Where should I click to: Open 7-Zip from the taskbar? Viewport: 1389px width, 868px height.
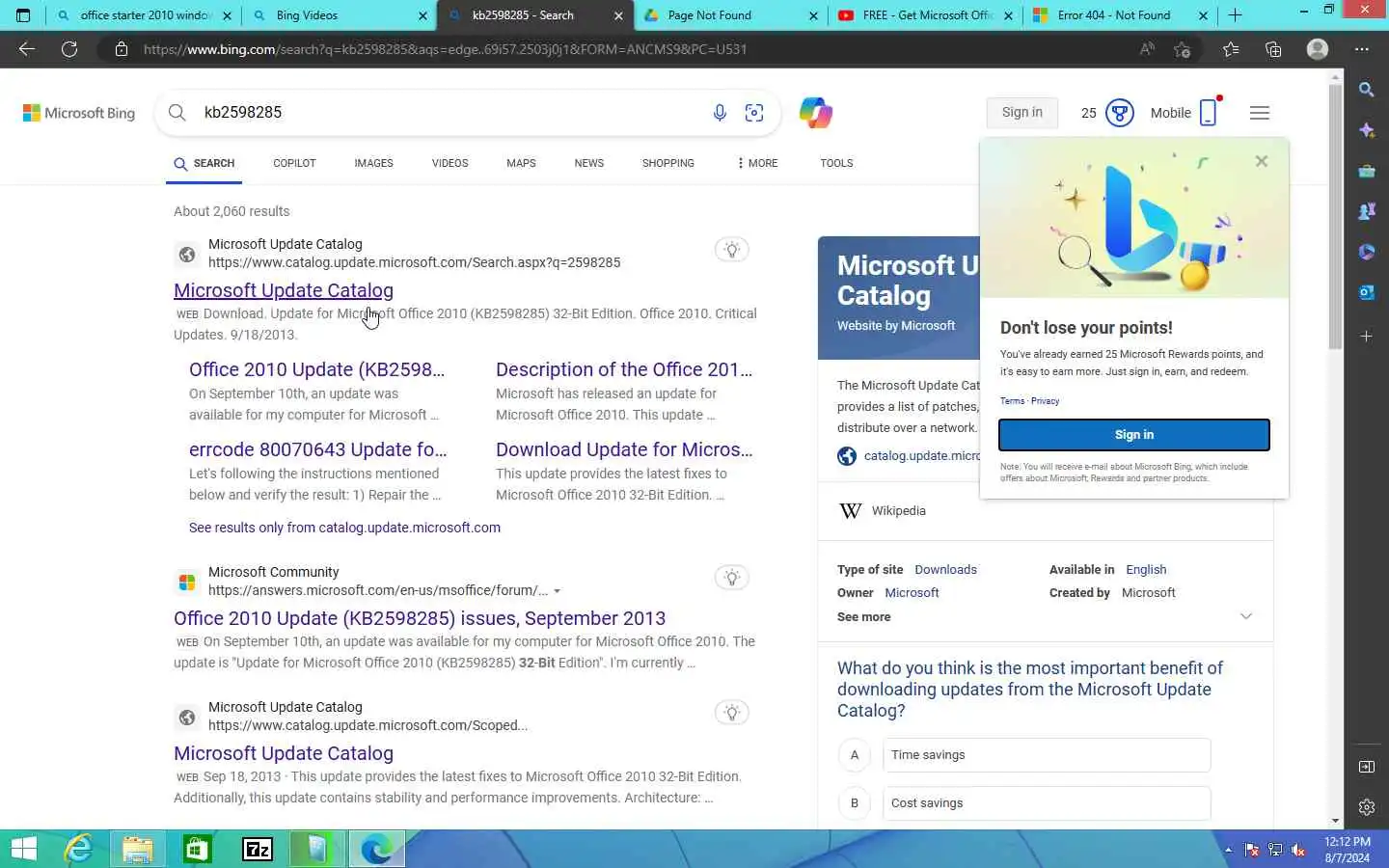[258, 849]
